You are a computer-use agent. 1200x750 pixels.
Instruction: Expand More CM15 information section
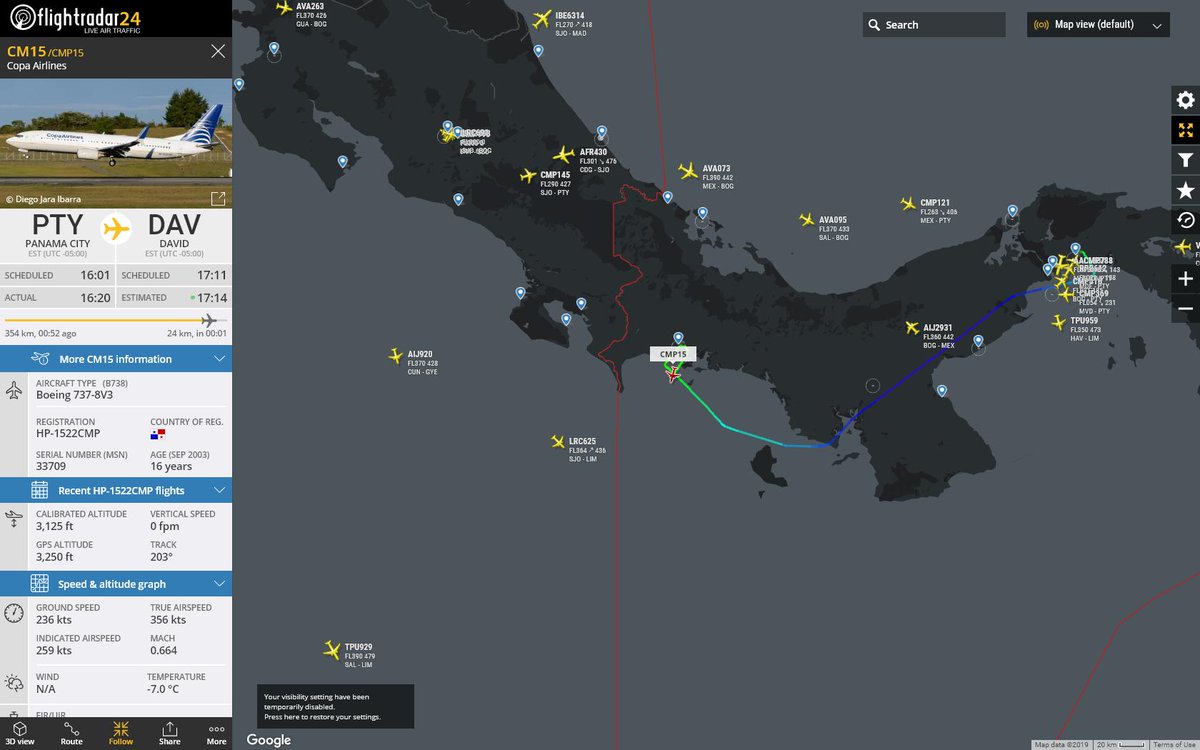(116, 359)
